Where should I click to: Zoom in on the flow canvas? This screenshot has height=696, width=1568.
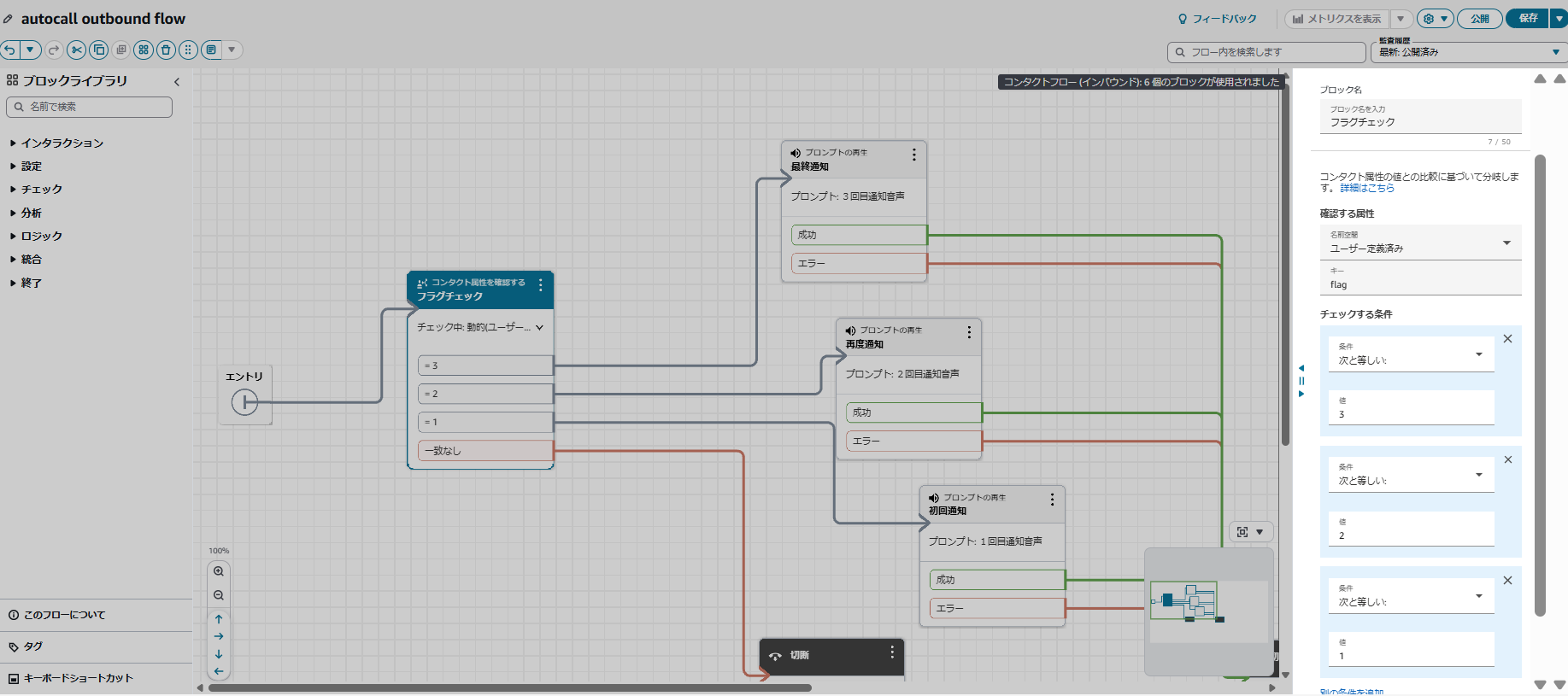[x=219, y=571]
